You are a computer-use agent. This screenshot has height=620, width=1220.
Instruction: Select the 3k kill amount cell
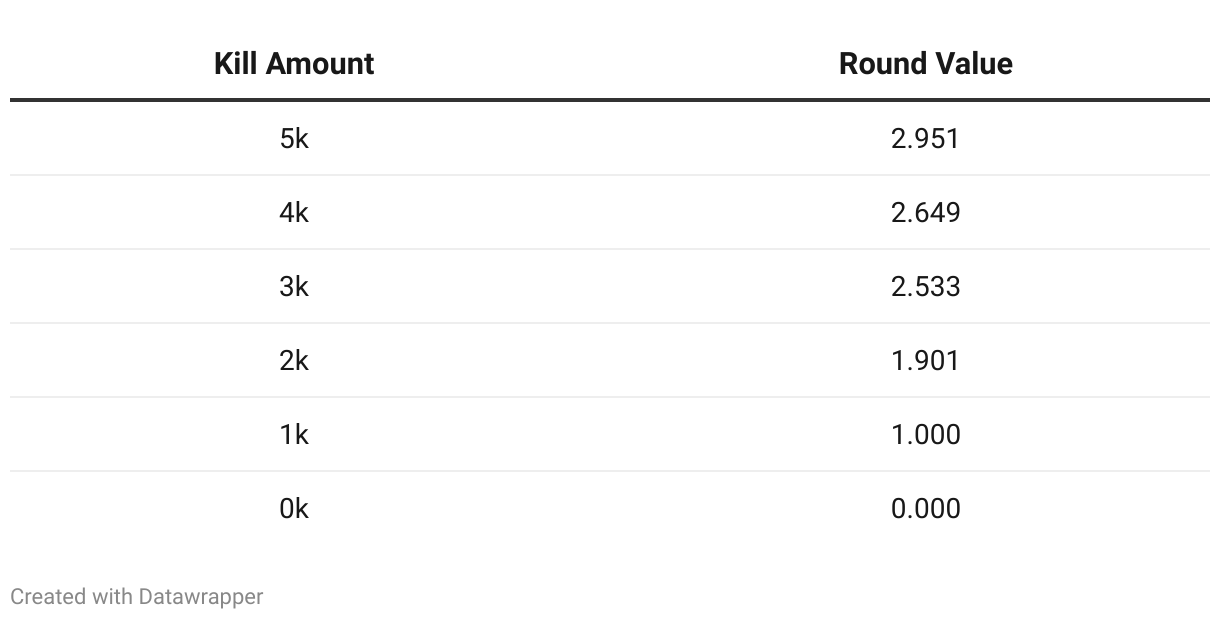(294, 286)
